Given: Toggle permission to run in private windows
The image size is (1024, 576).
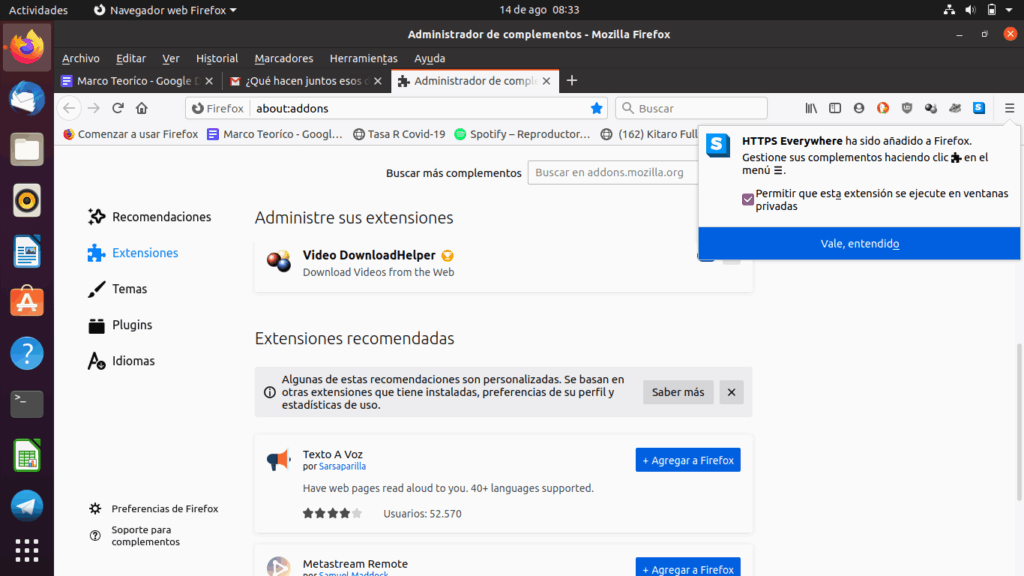Looking at the screenshot, I should (x=748, y=199).
